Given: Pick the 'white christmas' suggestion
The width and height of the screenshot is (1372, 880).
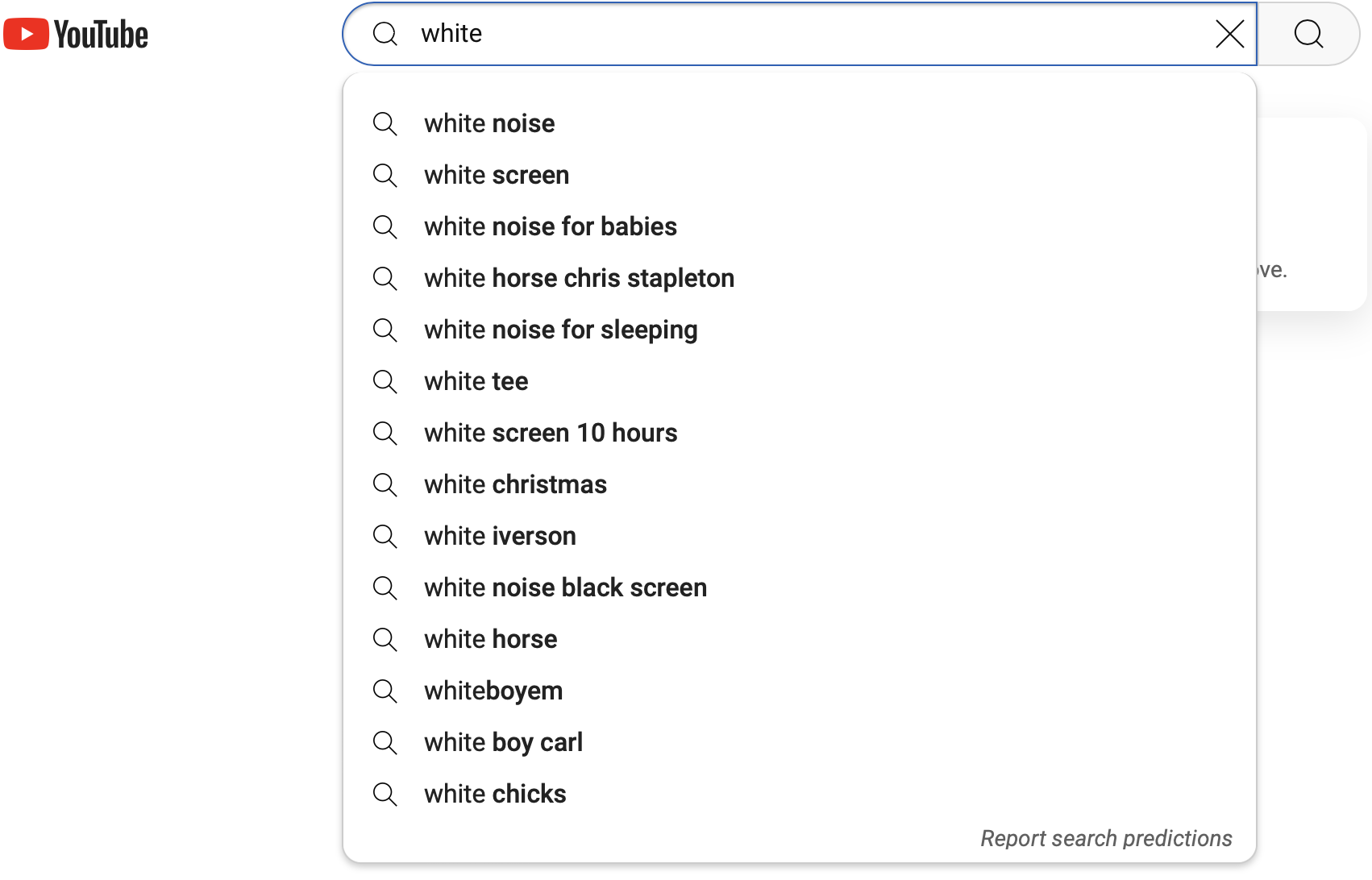Looking at the screenshot, I should pos(515,484).
